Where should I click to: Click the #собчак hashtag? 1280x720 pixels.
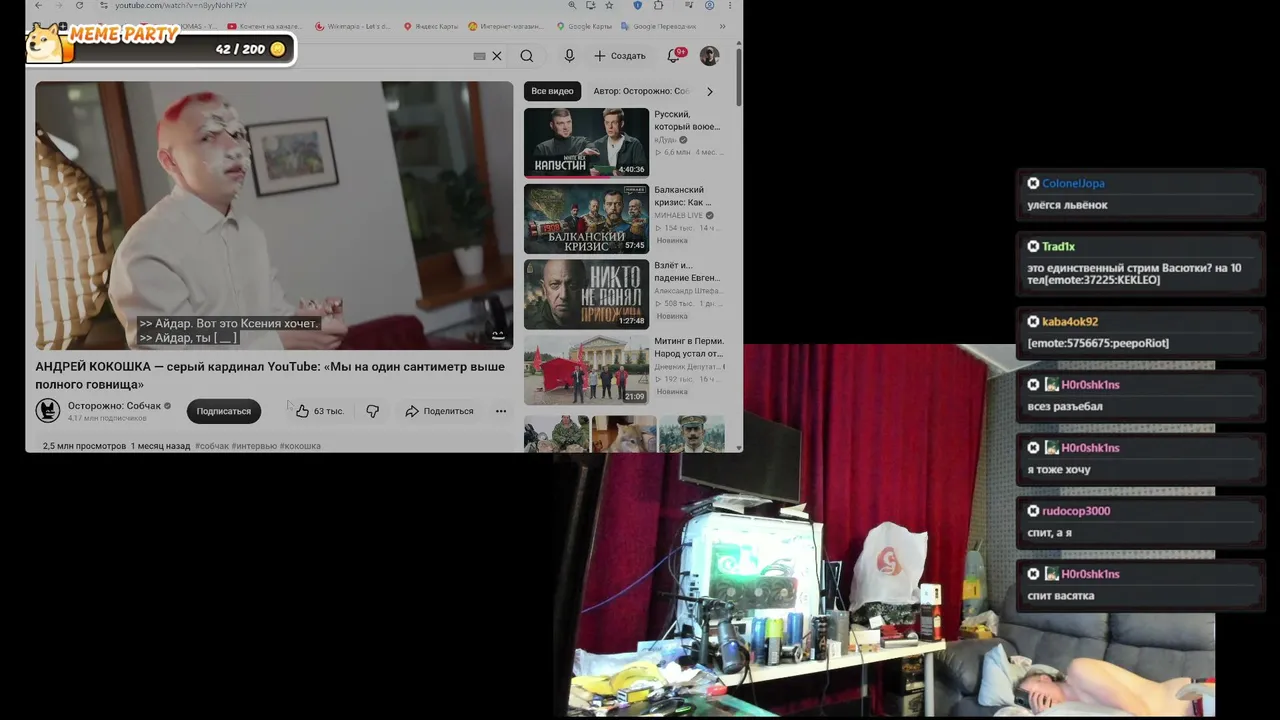pos(212,446)
